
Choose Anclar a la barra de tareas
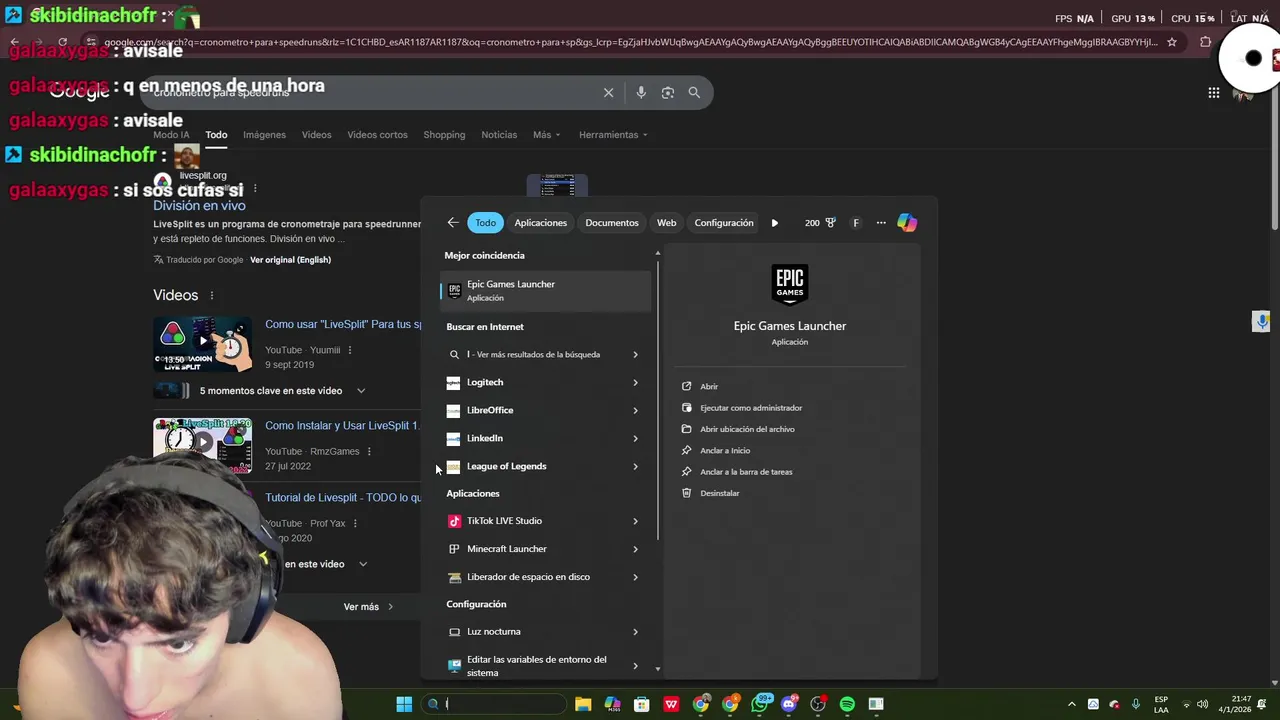(x=746, y=472)
